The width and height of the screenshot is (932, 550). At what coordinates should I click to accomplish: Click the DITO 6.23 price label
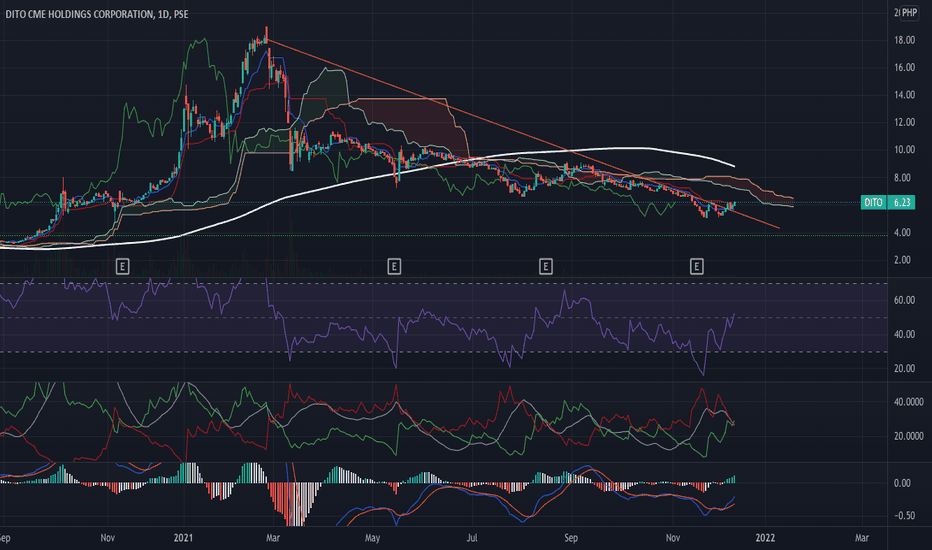tap(888, 202)
